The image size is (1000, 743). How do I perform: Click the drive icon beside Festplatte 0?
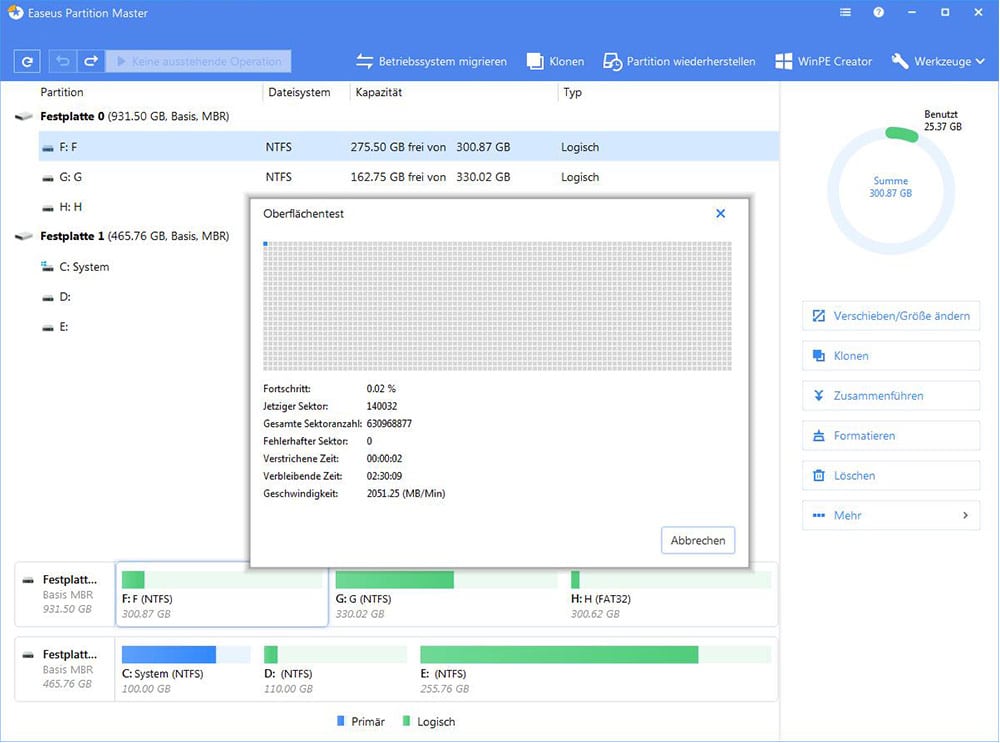pos(24,116)
